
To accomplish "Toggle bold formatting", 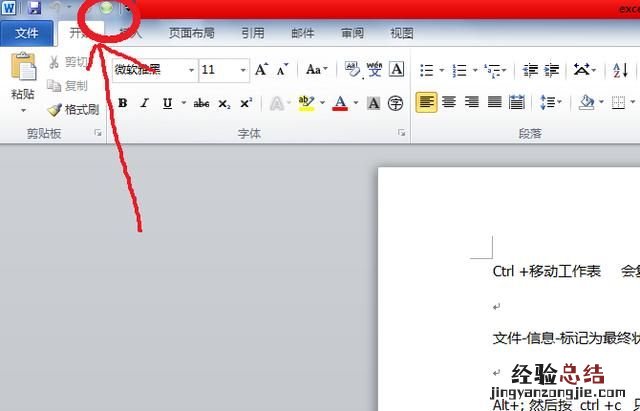I will 122,103.
